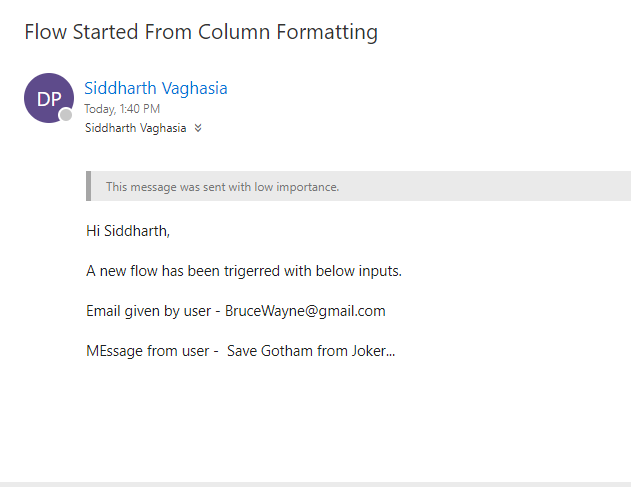The image size is (631, 487).
Task: Open sender Siddharth Vaghasia's blue name link
Action: pos(155,88)
